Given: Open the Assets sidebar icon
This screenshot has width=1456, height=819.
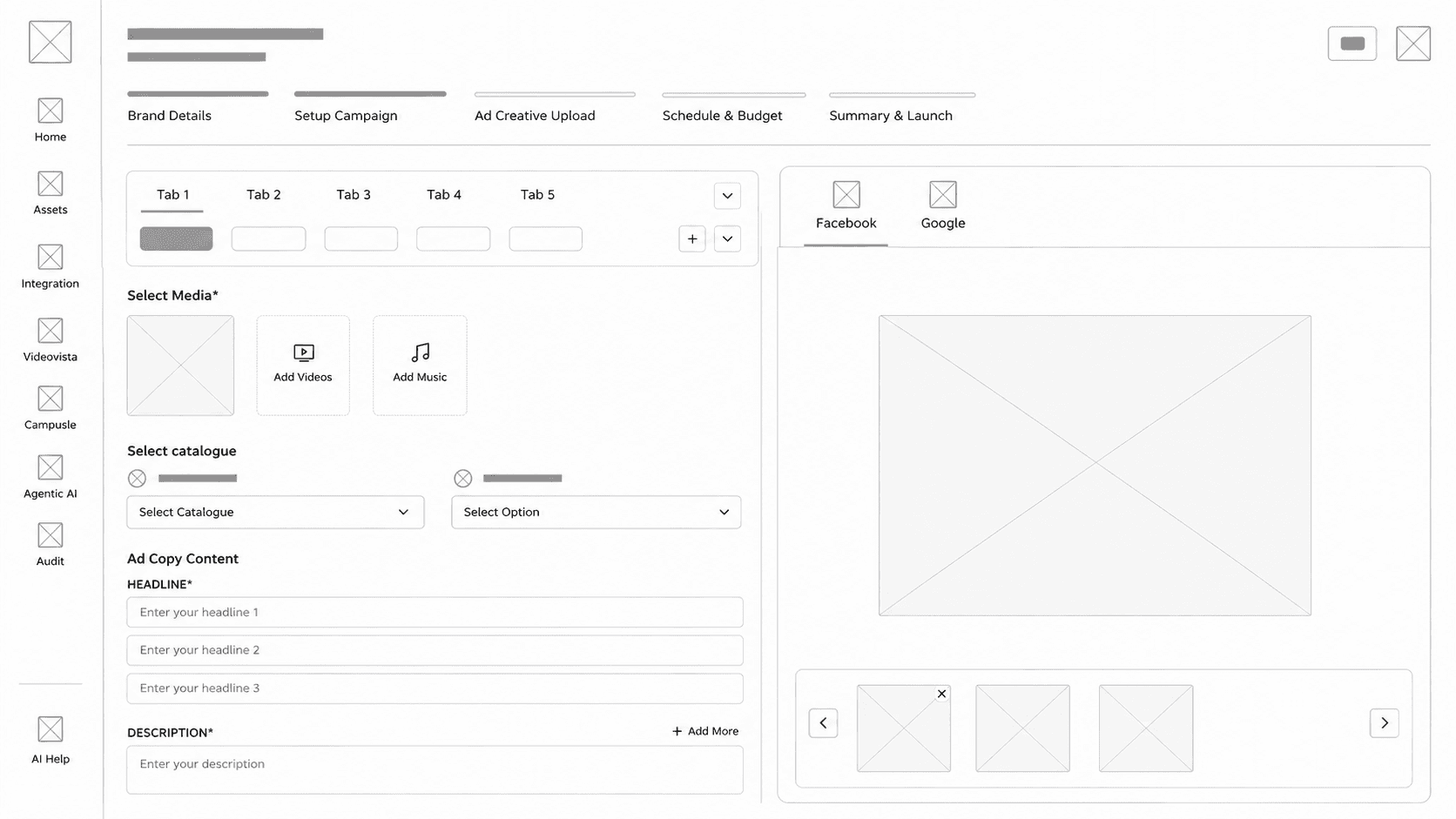Looking at the screenshot, I should click(51, 184).
